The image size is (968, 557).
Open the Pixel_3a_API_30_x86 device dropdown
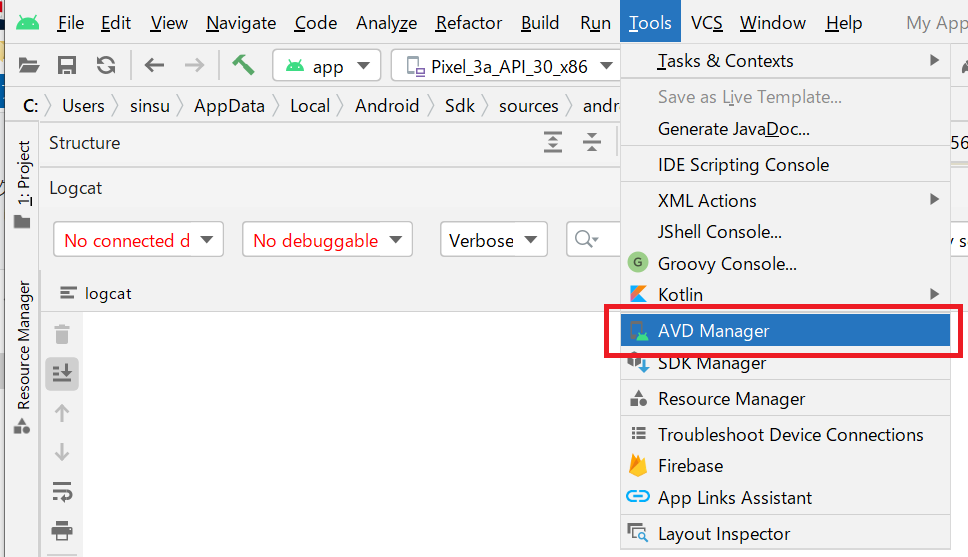coord(506,65)
